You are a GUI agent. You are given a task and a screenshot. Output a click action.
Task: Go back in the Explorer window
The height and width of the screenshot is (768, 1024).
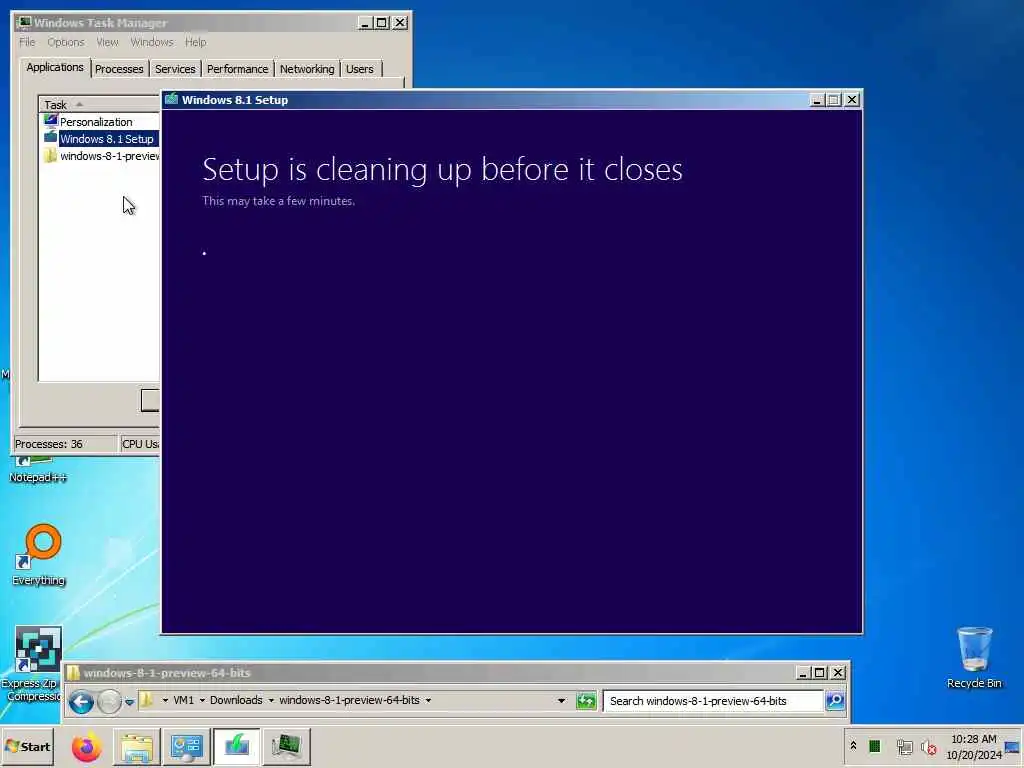point(82,702)
